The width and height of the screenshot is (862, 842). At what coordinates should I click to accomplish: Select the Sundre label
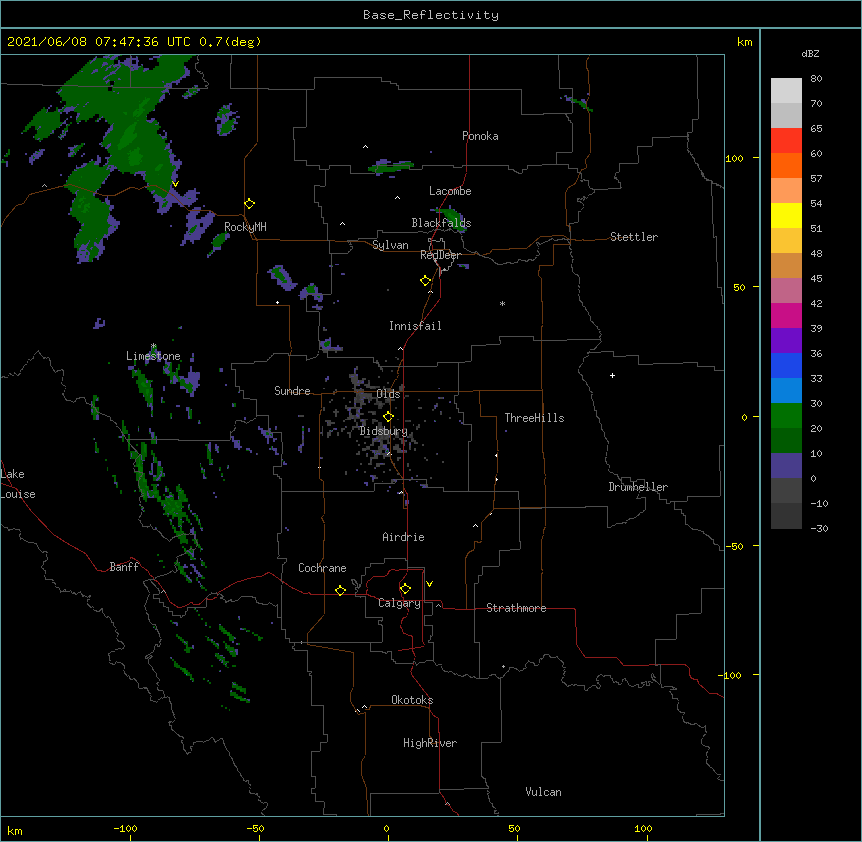point(292,391)
